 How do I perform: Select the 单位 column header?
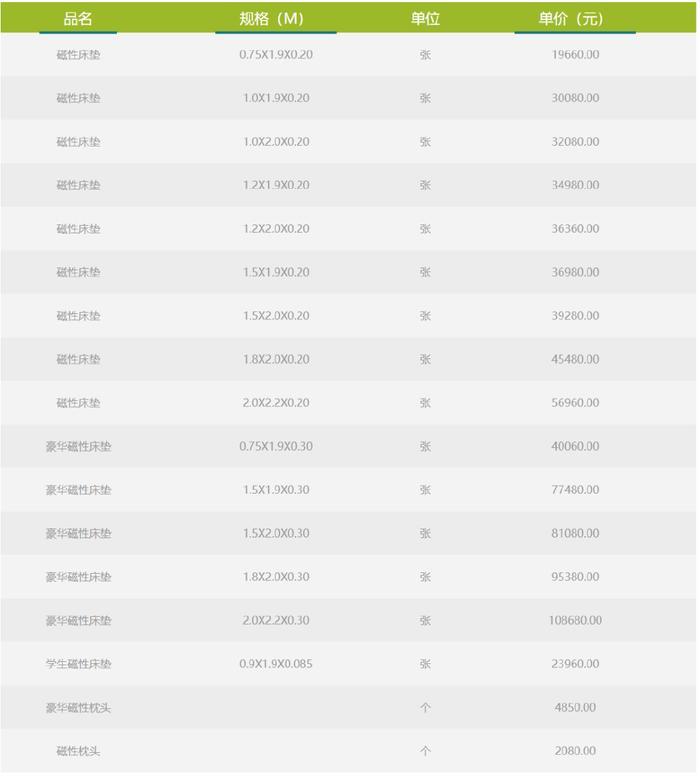(425, 19)
